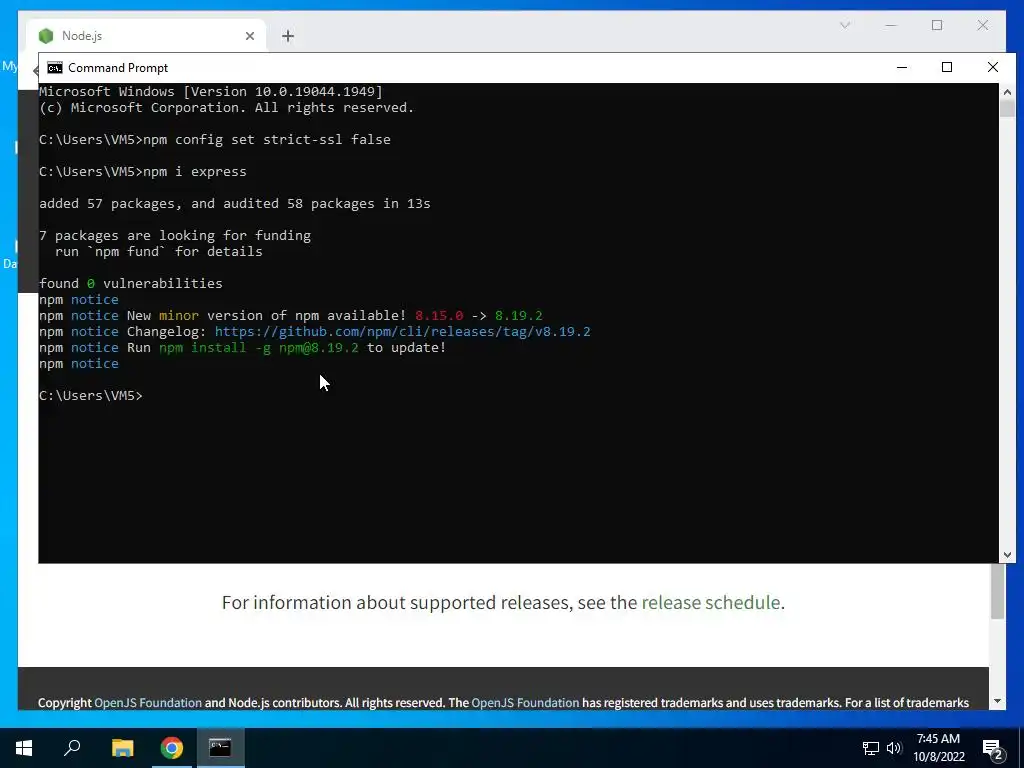This screenshot has width=1024, height=768.
Task: Click the Command Prompt title bar icon
Action: click(x=55, y=68)
